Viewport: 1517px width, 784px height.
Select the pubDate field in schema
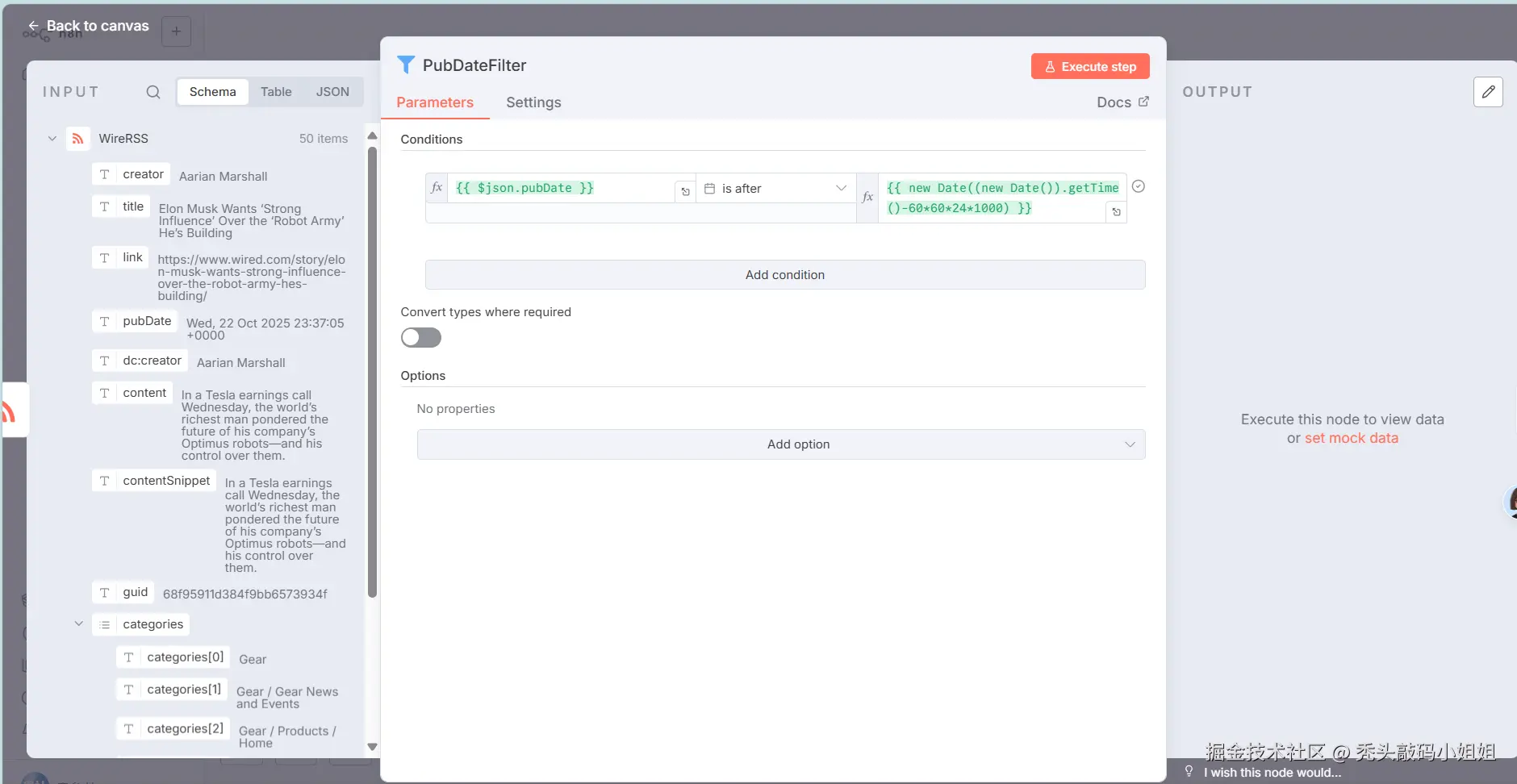(x=135, y=321)
